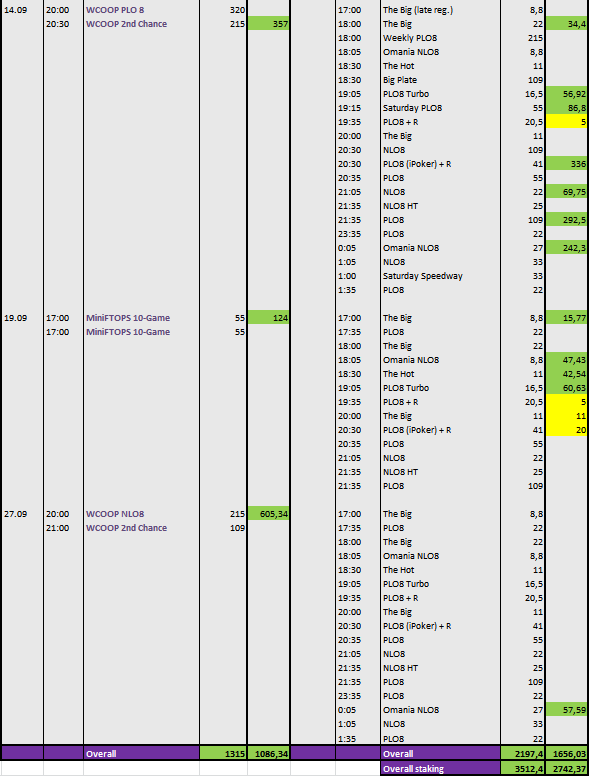Select the green 336 payout cell

pos(567,164)
